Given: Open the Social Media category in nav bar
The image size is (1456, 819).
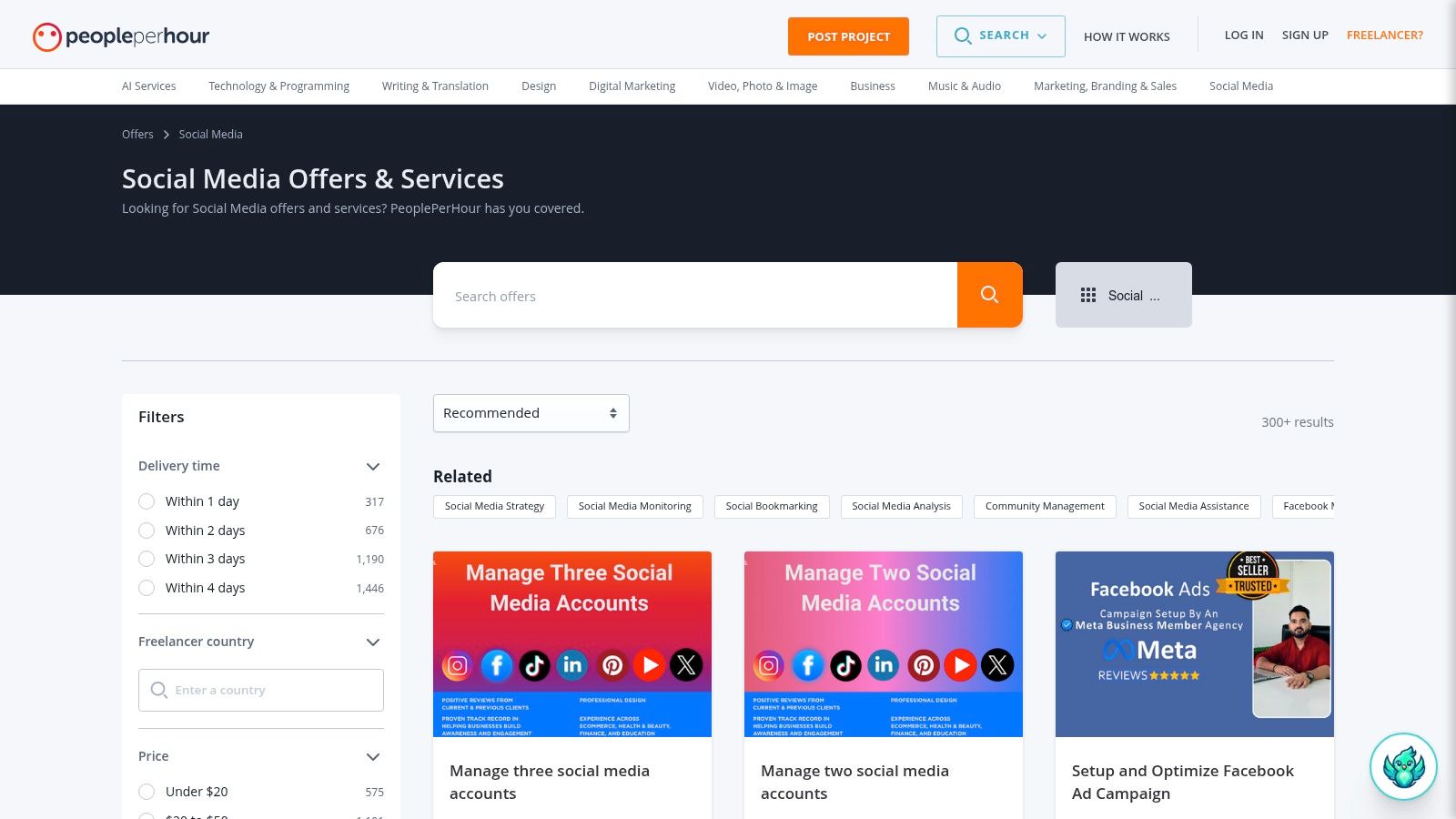Looking at the screenshot, I should tap(1241, 86).
